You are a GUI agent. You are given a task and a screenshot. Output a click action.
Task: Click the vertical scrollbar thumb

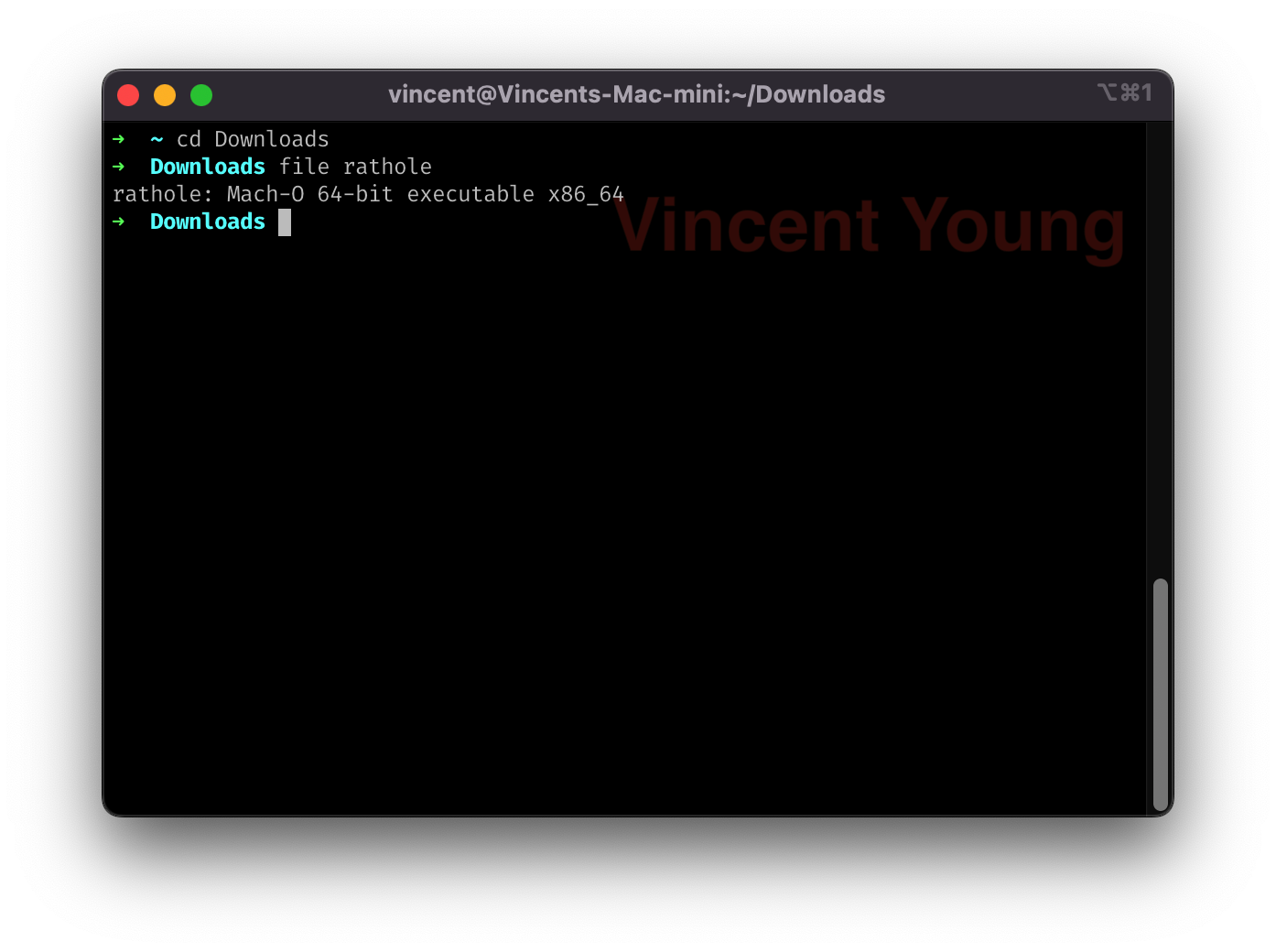1161,695
